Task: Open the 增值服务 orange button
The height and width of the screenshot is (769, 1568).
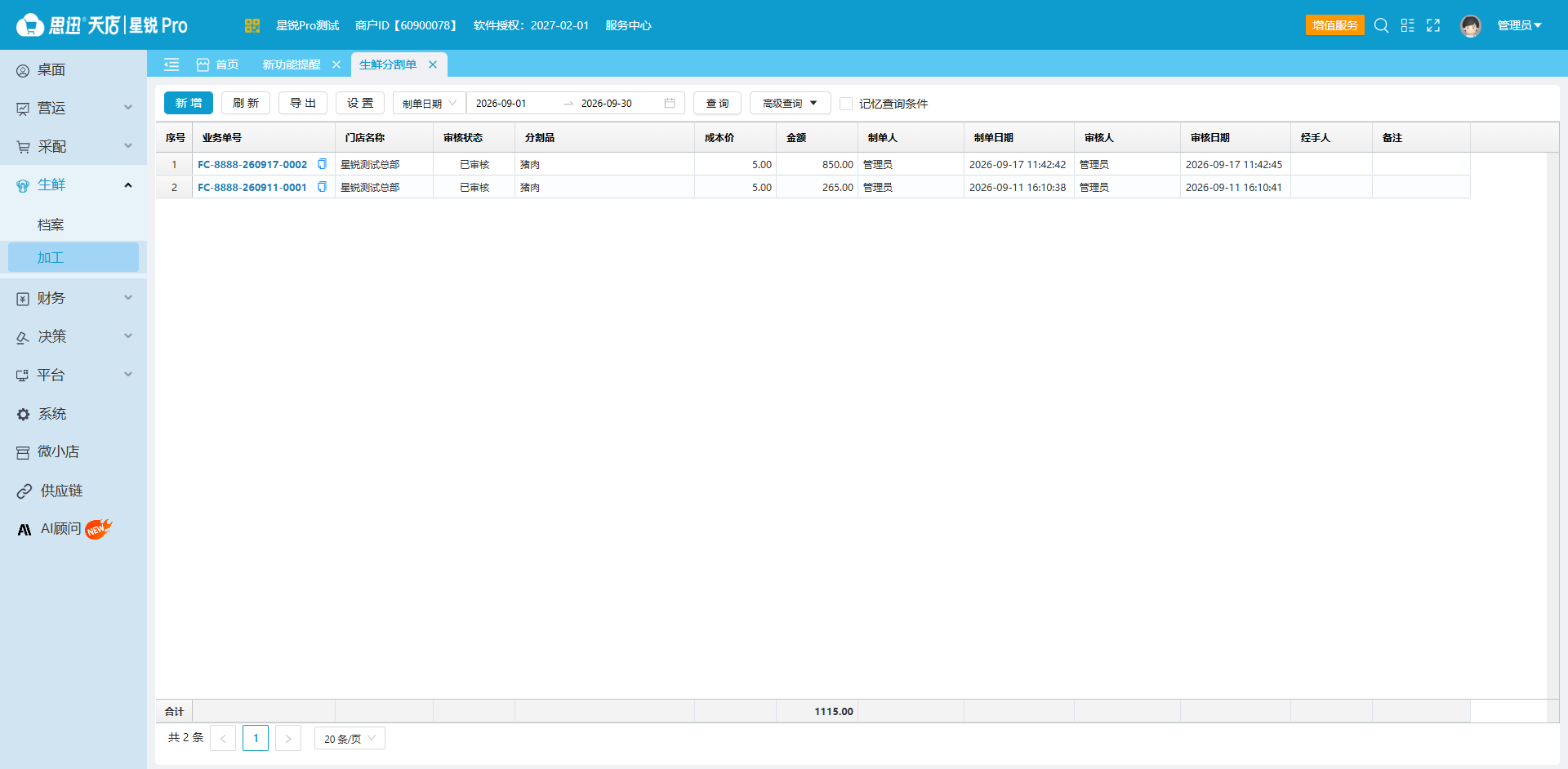Action: (x=1335, y=25)
